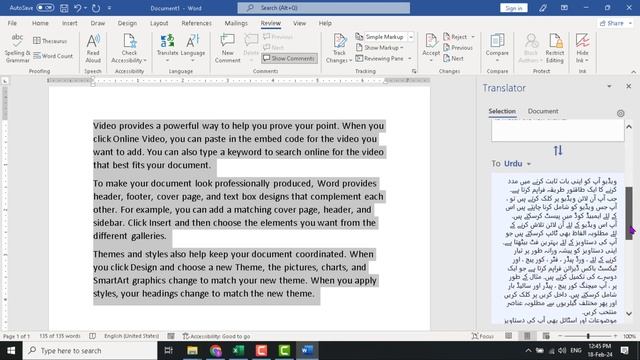640x360 pixels.
Task: Click English (United States) language status
Action: click(x=131, y=336)
